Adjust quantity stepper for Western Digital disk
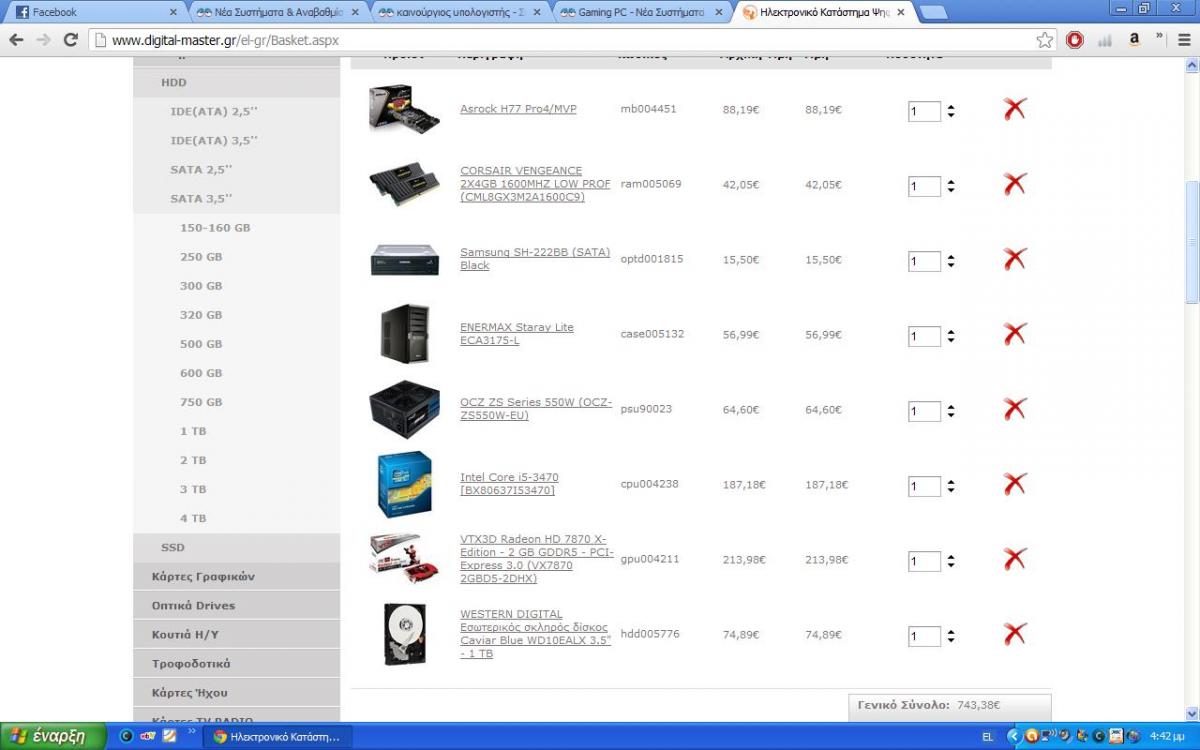 pyautogui.click(x=950, y=636)
